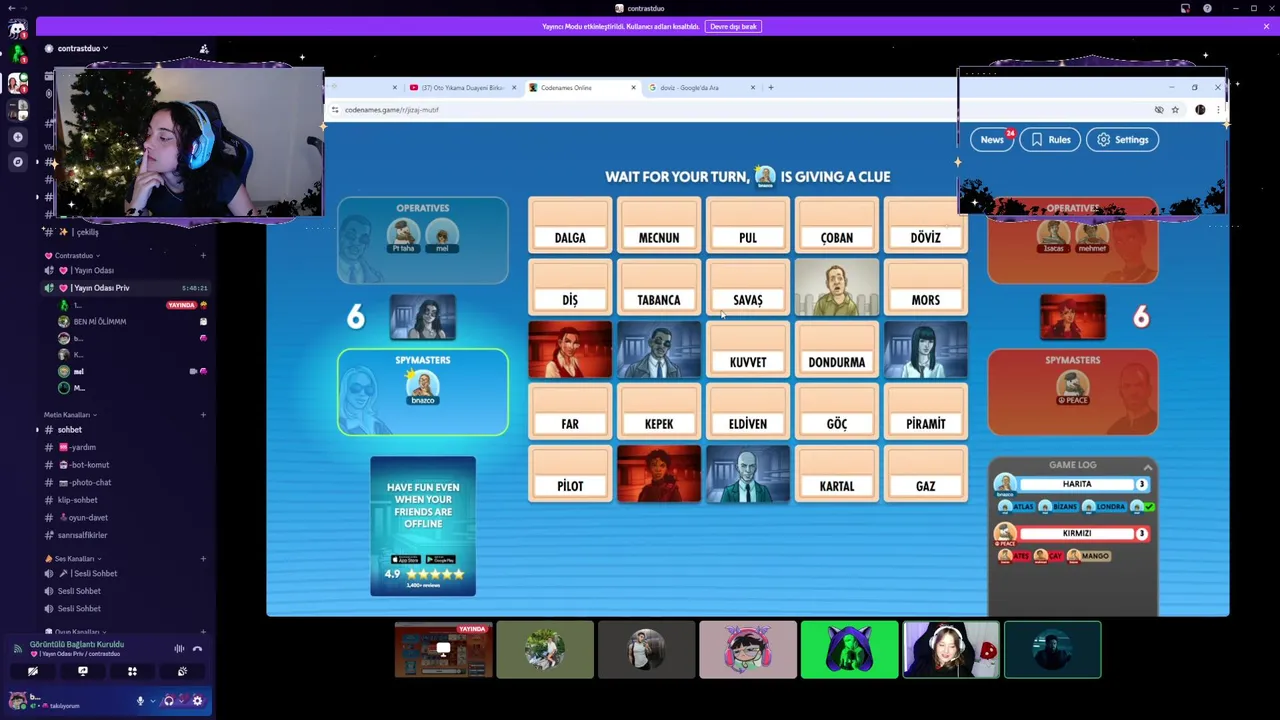Disable streamer mode via Devre dışı bırak
1280x720 pixels.
click(733, 26)
